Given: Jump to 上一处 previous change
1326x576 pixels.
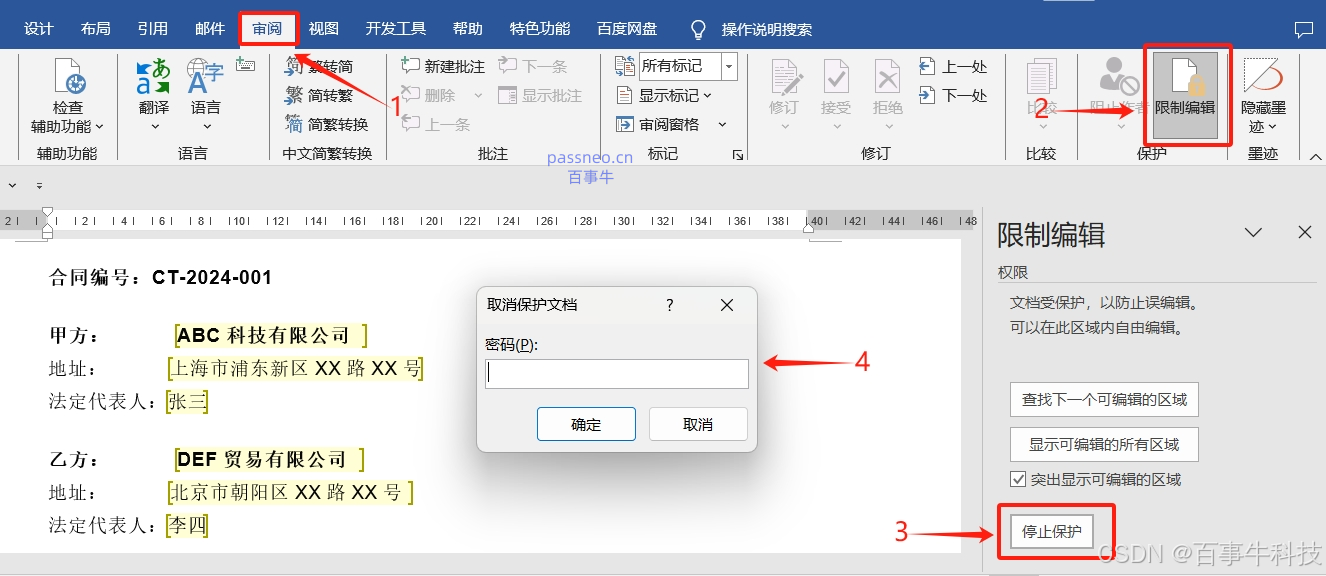Looking at the screenshot, I should pos(953,66).
